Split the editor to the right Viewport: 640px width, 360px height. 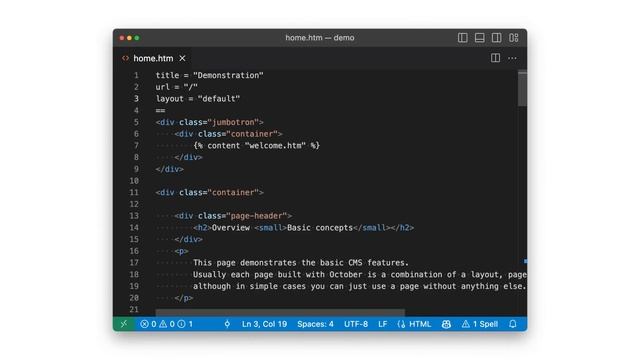495,58
